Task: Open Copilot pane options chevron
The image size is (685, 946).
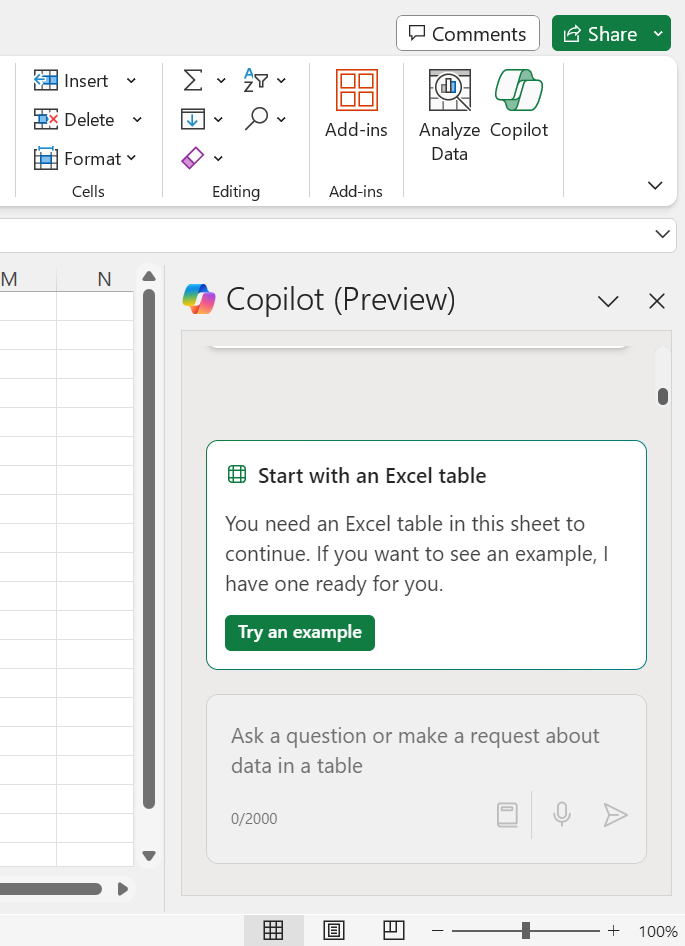Action: click(608, 301)
